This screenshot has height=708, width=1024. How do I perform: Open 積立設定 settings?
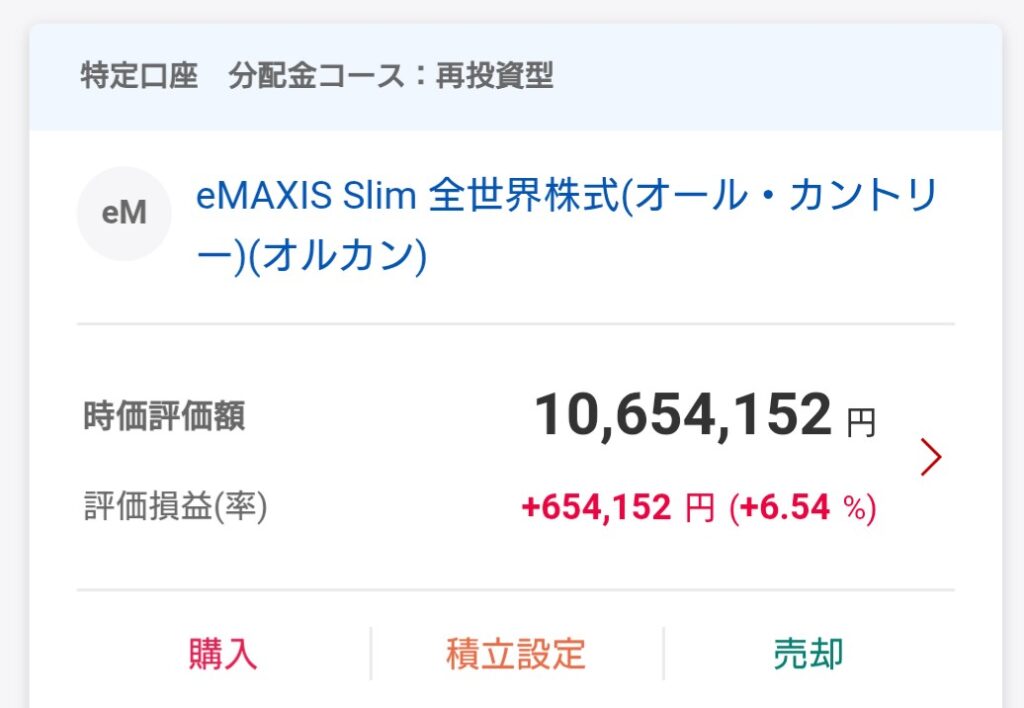coord(516,654)
